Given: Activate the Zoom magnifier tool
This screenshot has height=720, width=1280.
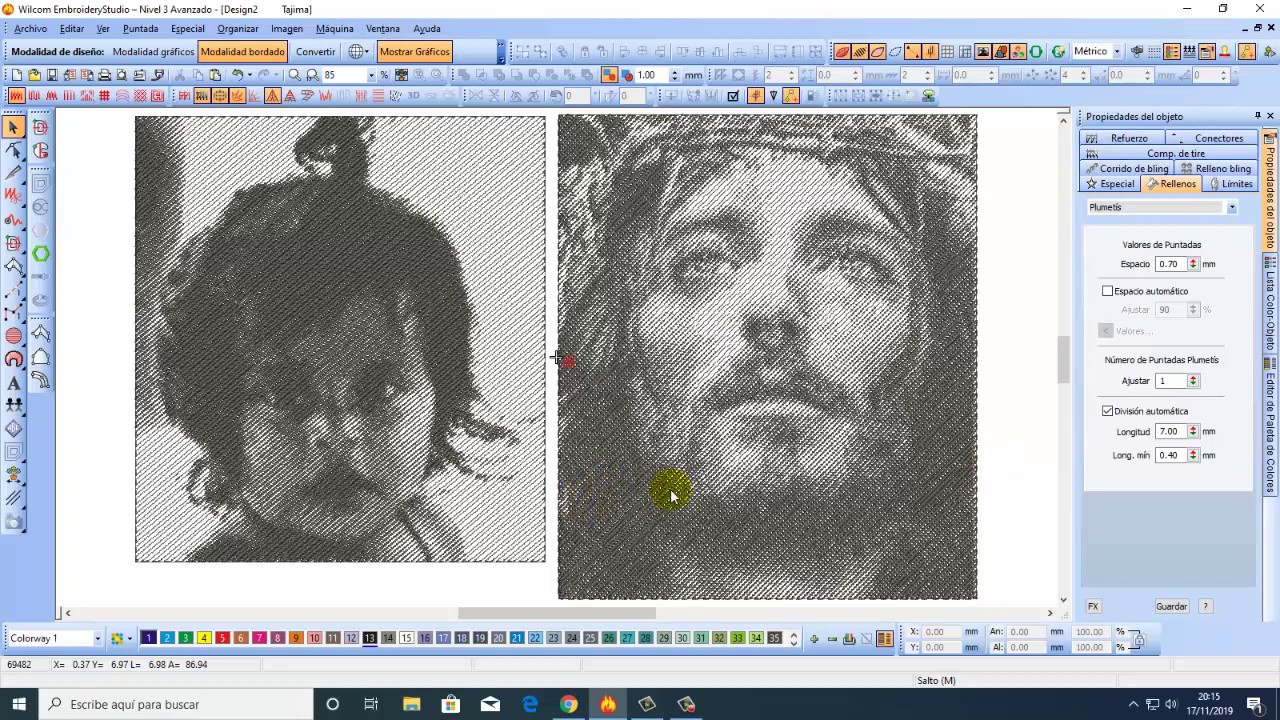Looking at the screenshot, I should 294,75.
